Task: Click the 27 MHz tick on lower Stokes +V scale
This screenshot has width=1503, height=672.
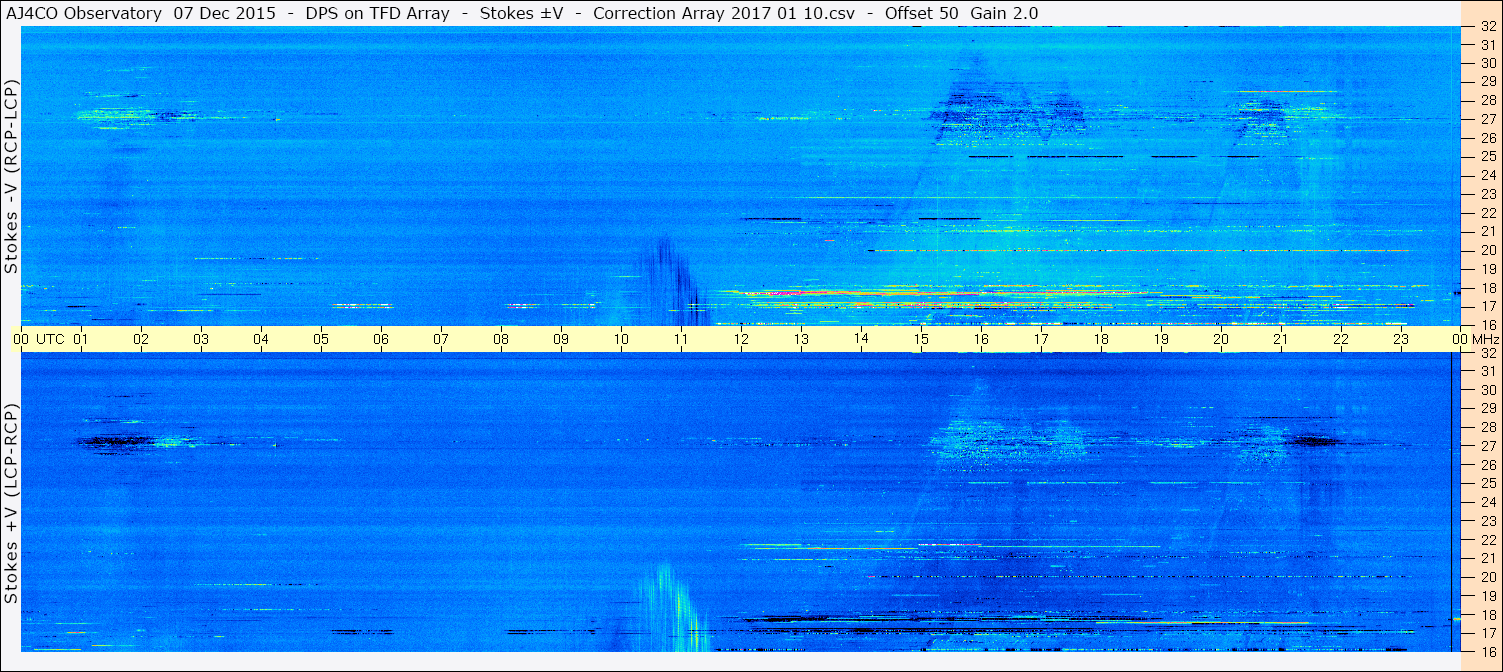Action: 1487,446
